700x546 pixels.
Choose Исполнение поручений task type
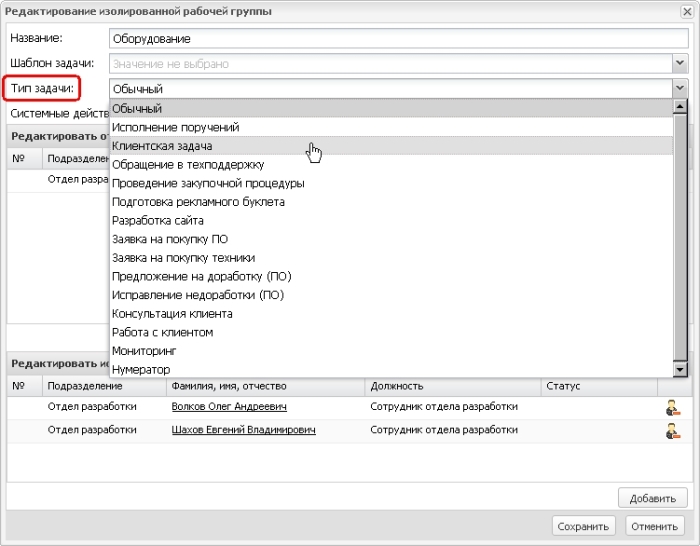(175, 127)
